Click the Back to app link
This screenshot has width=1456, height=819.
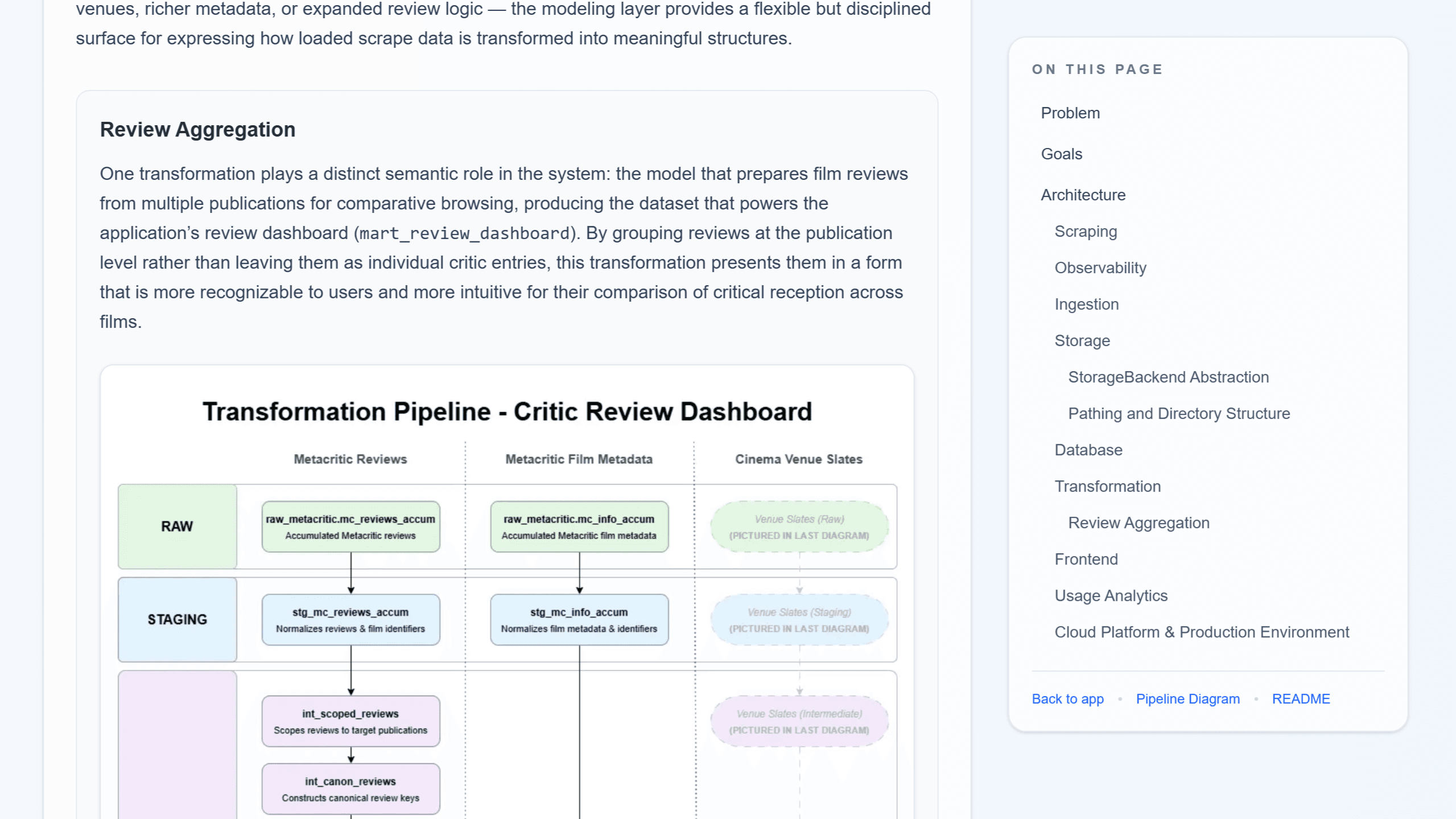tap(1067, 699)
